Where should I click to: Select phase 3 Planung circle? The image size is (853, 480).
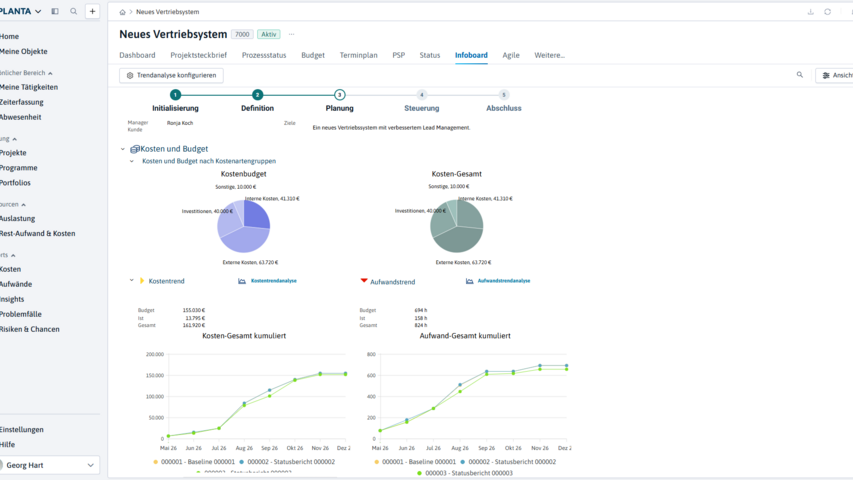point(339,95)
